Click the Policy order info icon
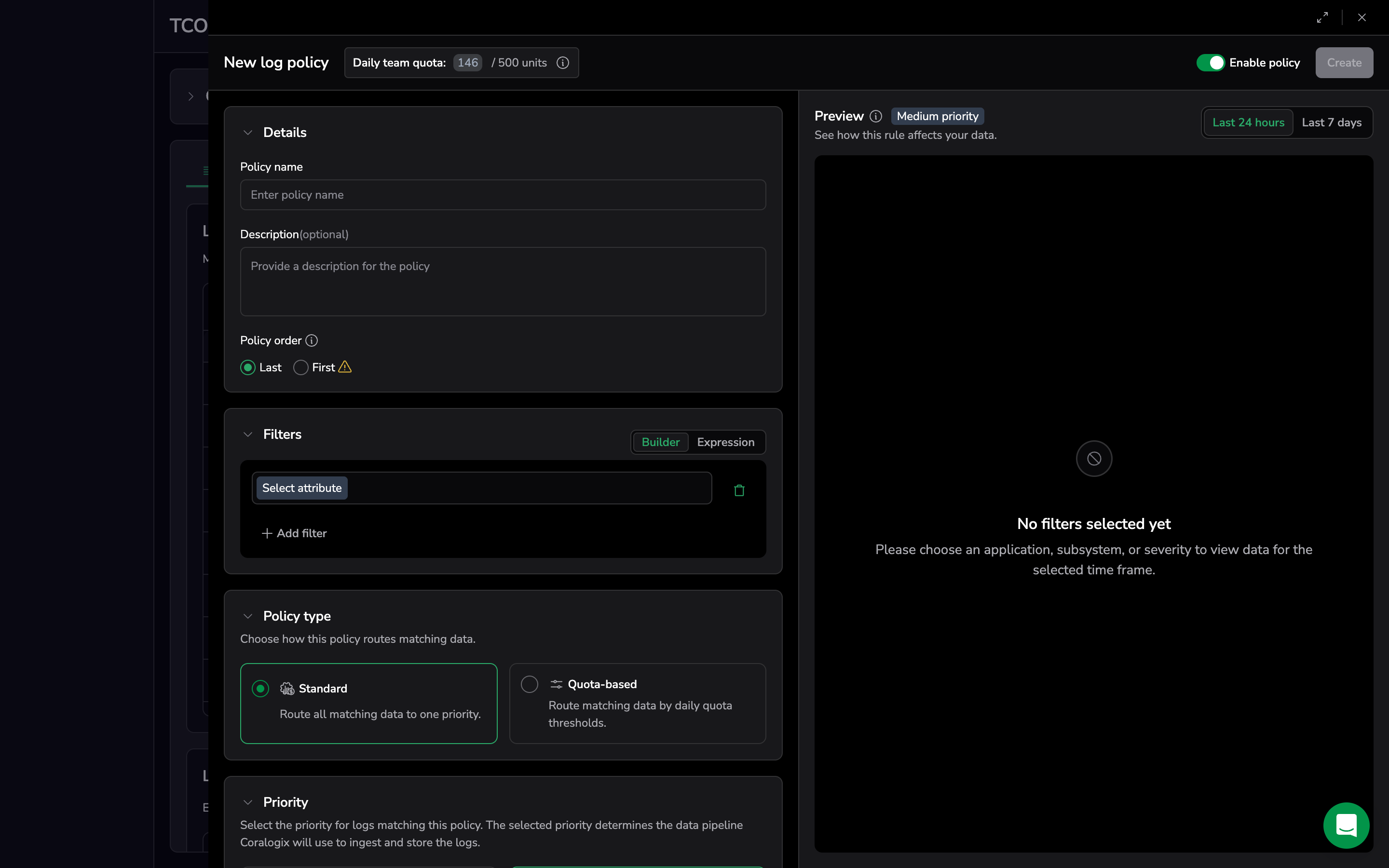The image size is (1389, 868). pos(312,340)
